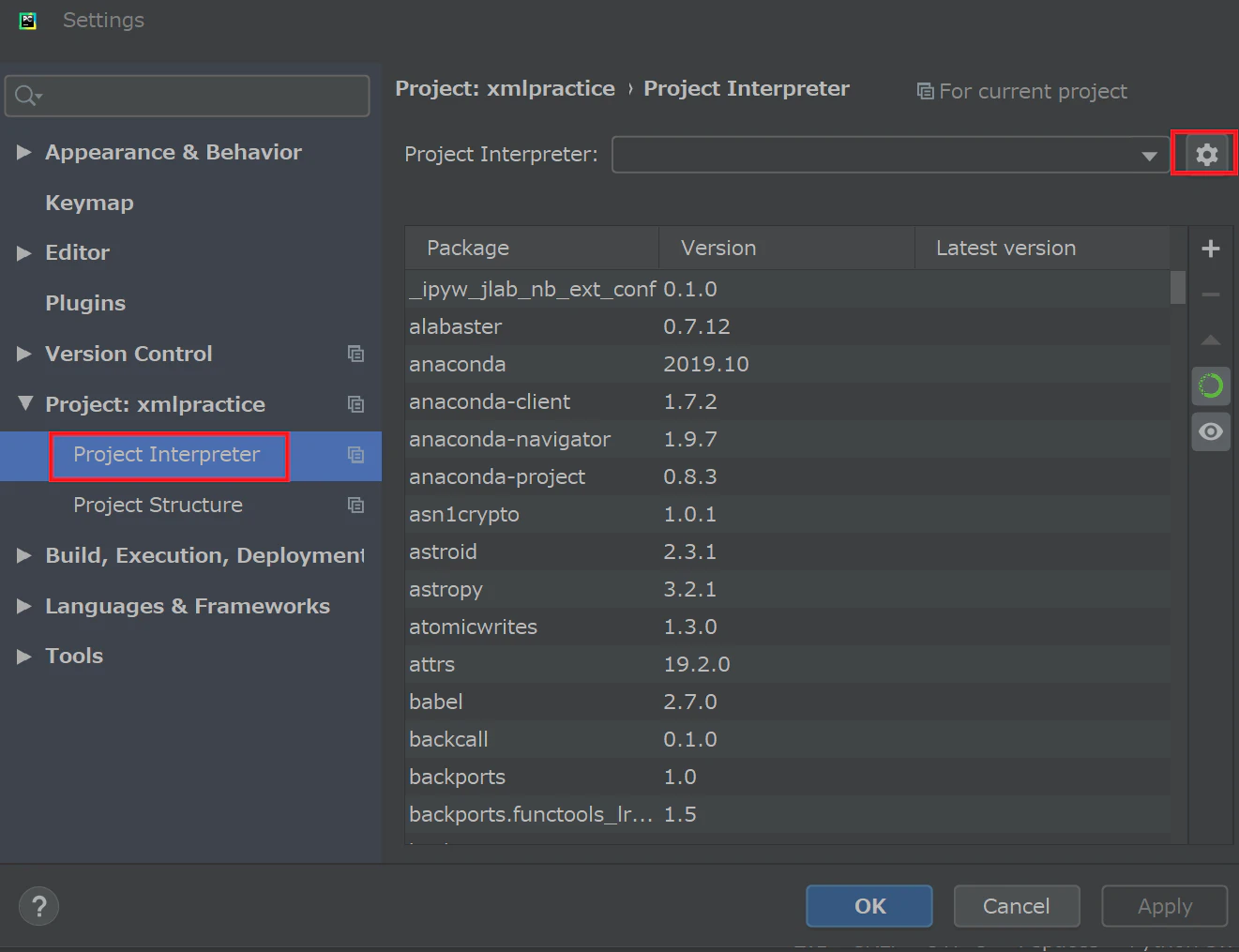1239x952 pixels.
Task: Click the Latest version column header
Action: [x=1043, y=248]
